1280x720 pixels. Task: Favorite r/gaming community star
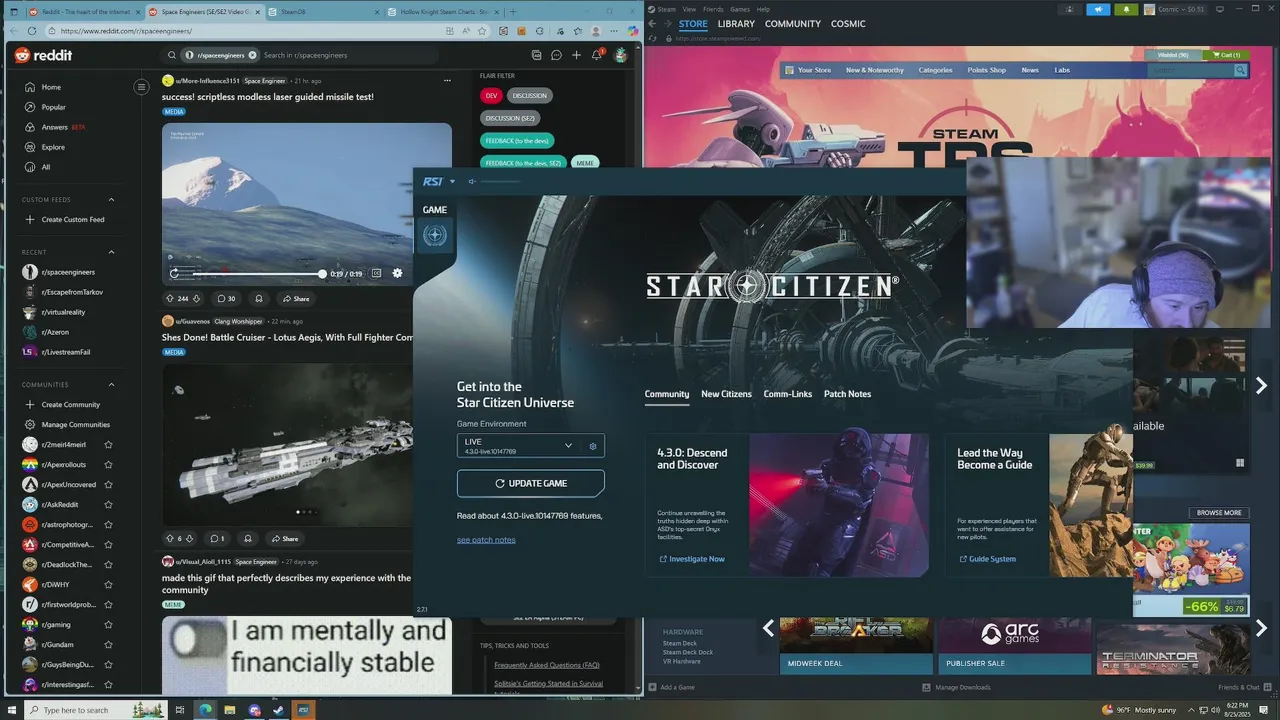(108, 624)
